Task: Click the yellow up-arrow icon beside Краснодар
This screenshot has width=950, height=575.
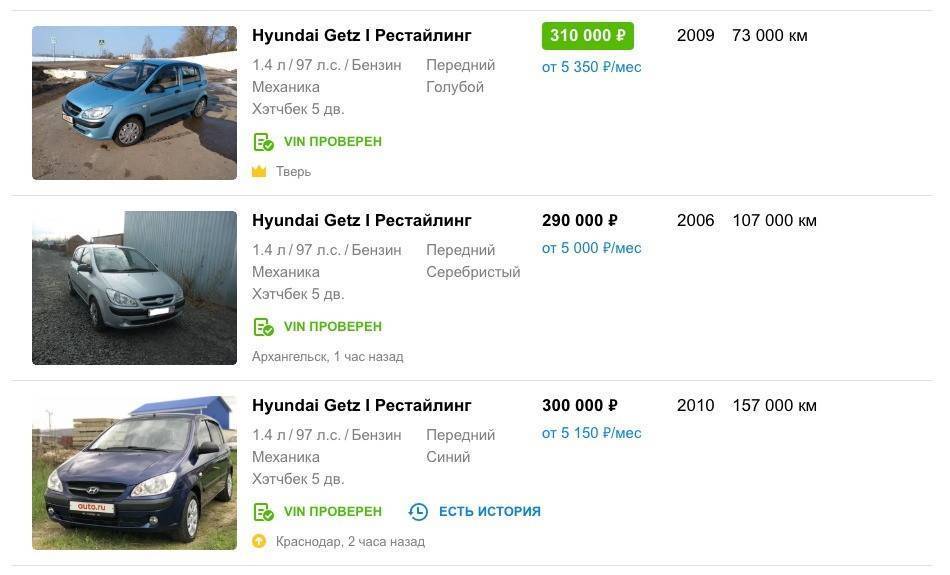Action: click(x=259, y=541)
